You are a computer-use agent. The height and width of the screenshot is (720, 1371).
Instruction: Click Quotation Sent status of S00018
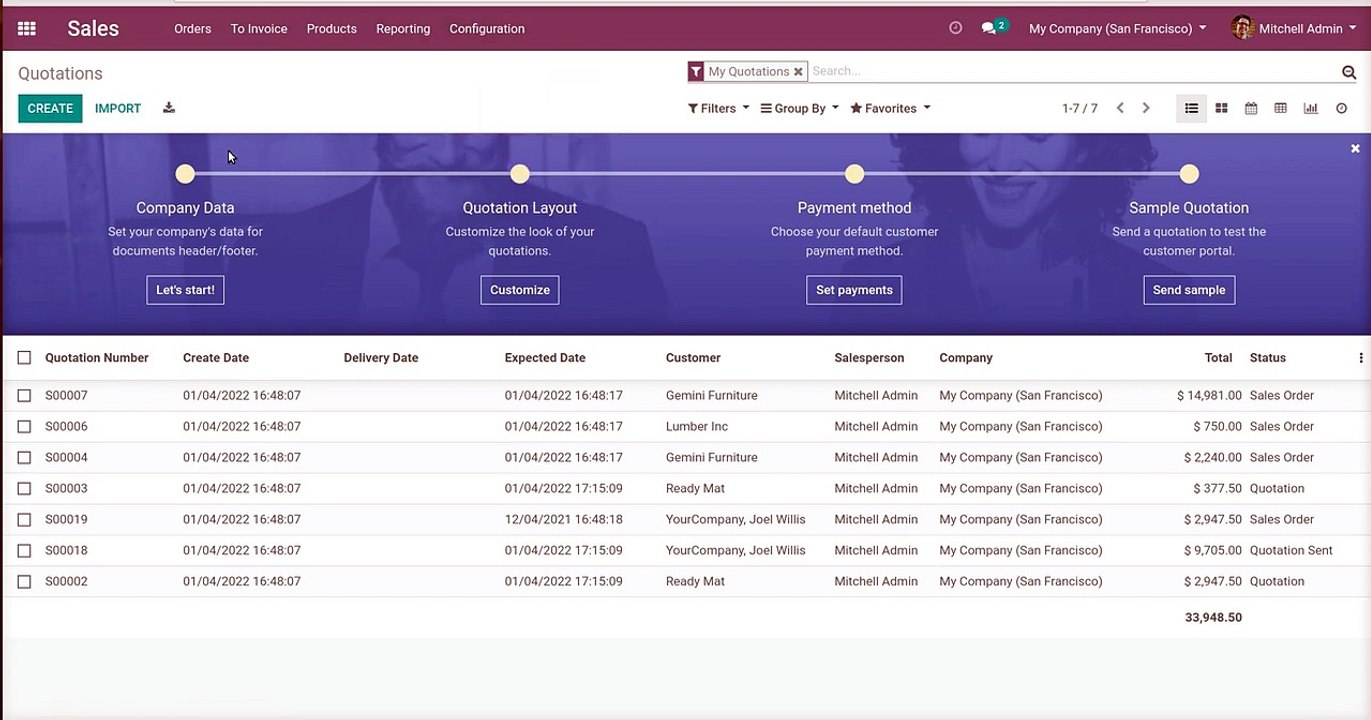coord(1291,551)
